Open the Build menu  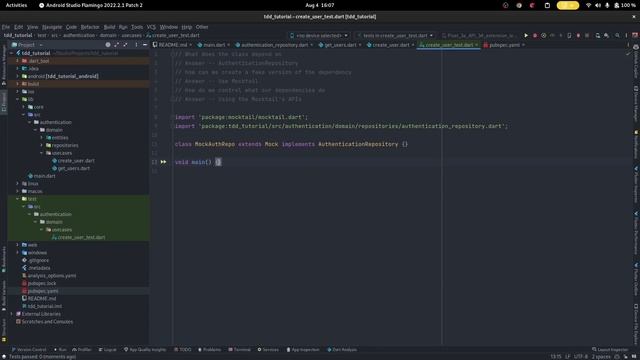point(109,27)
